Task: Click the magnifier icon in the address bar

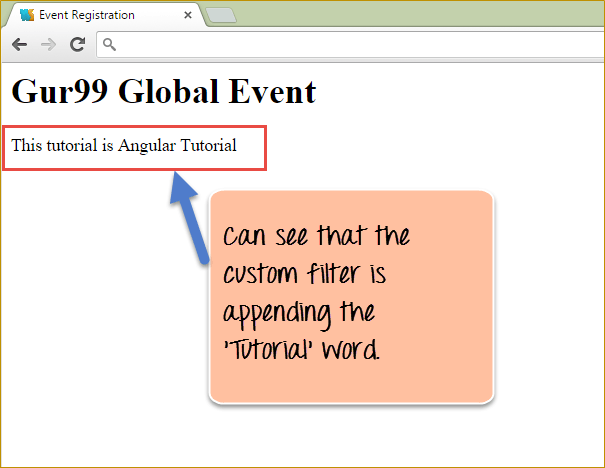Action: (x=110, y=45)
